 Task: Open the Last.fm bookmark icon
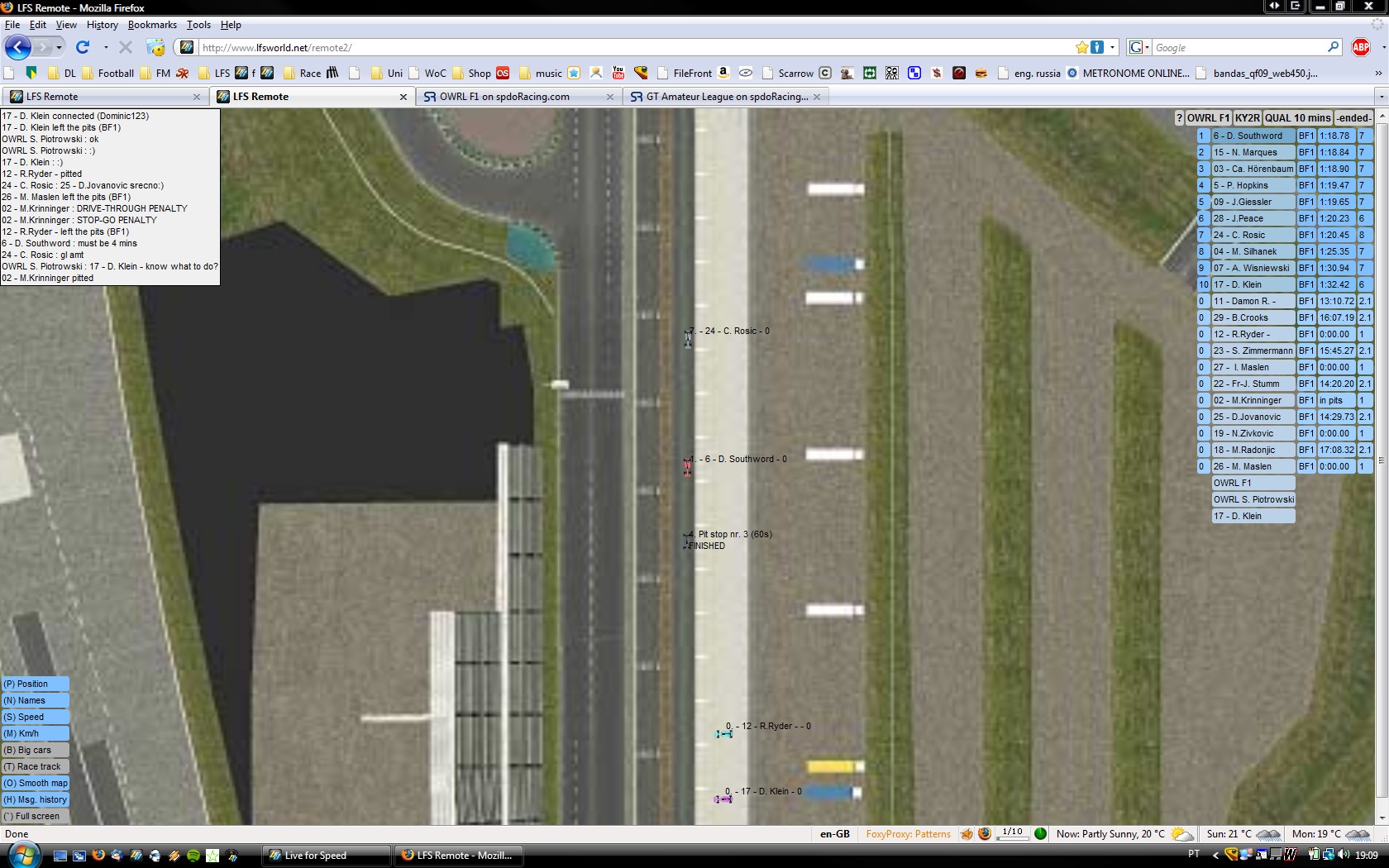pos(503,73)
